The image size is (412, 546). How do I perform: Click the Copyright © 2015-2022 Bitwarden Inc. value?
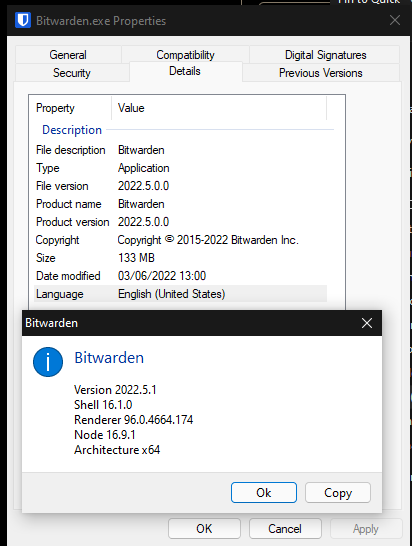tap(208, 240)
